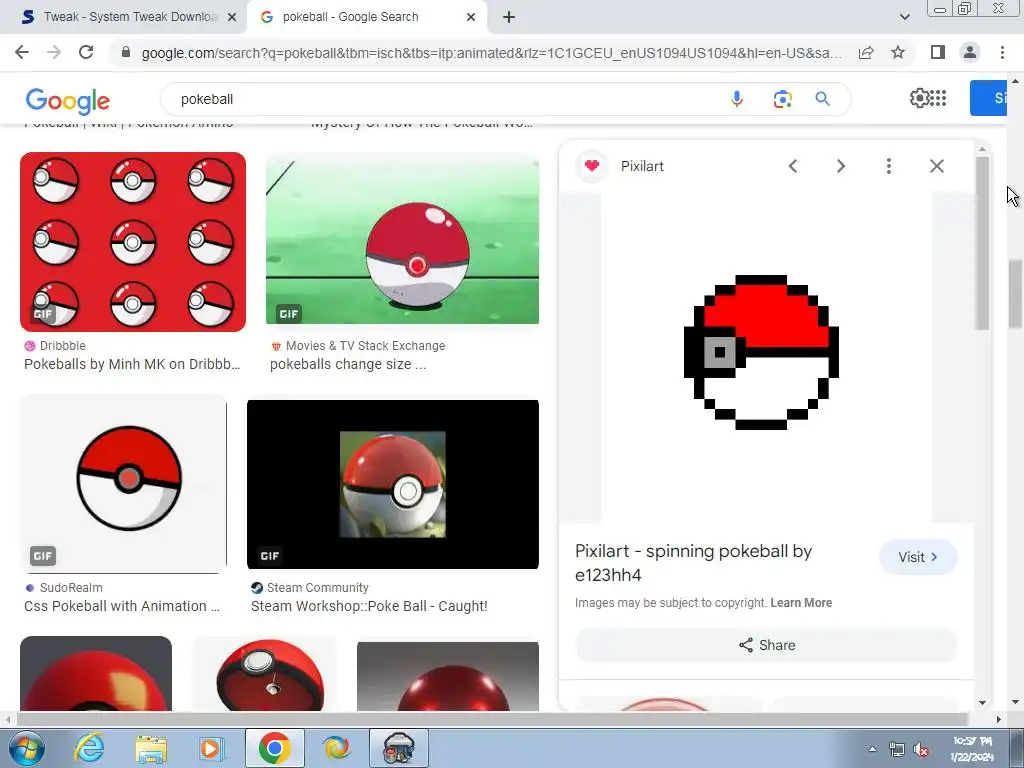Open the media player taskbar icon
Image resolution: width=1024 pixels, height=768 pixels.
point(211,748)
